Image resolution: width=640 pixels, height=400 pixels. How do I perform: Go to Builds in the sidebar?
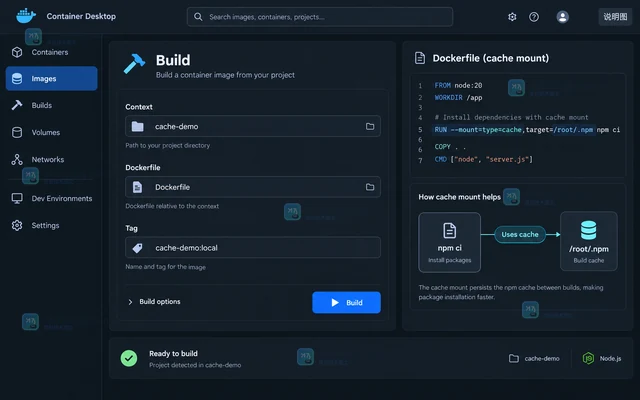click(51, 105)
